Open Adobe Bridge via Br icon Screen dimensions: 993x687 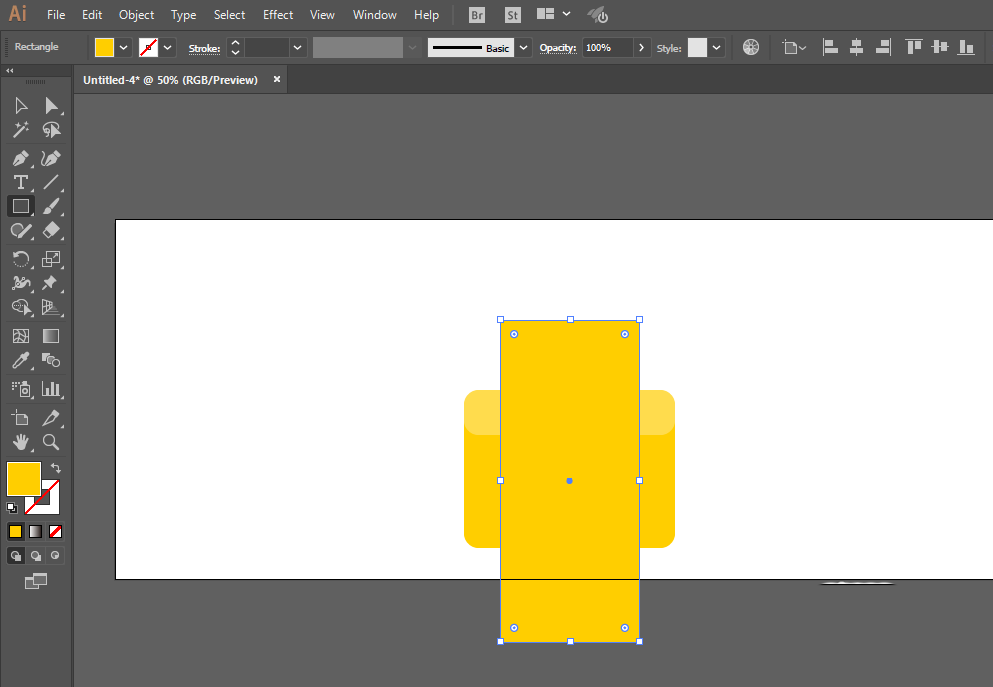click(478, 15)
